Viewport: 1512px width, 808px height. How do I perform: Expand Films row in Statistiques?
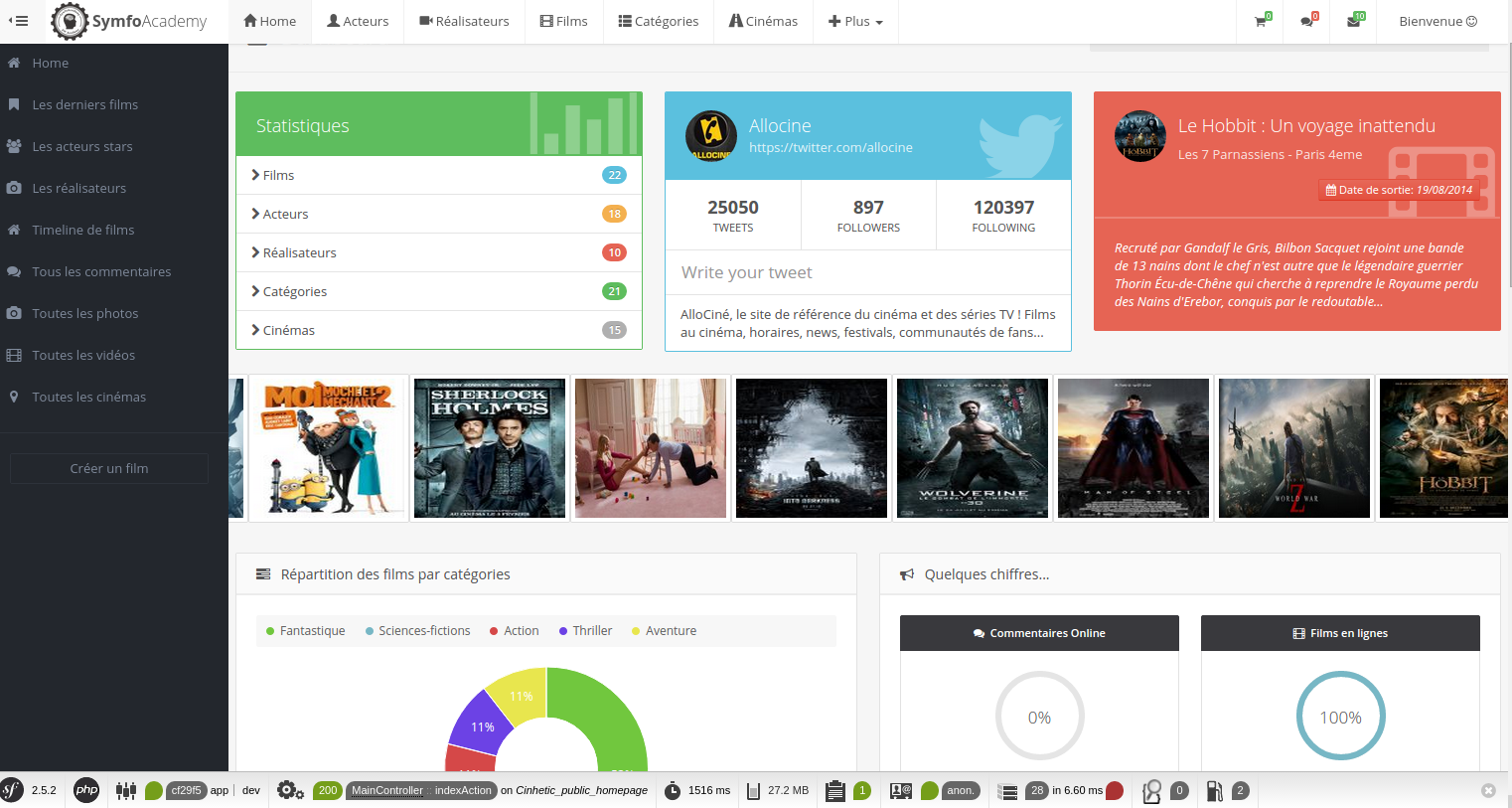(439, 175)
